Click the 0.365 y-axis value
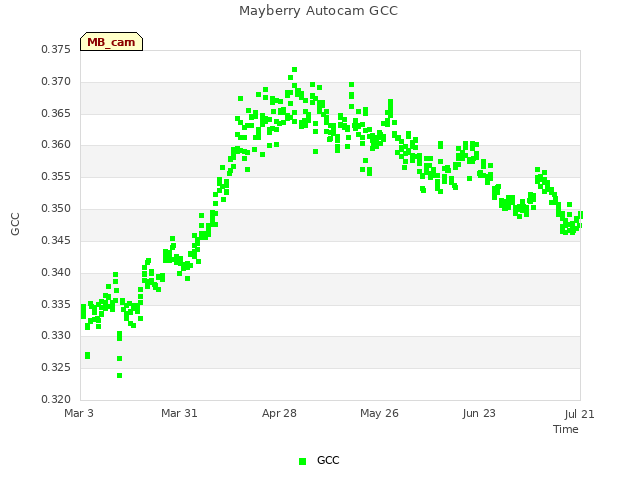640x480 pixels. 56,113
